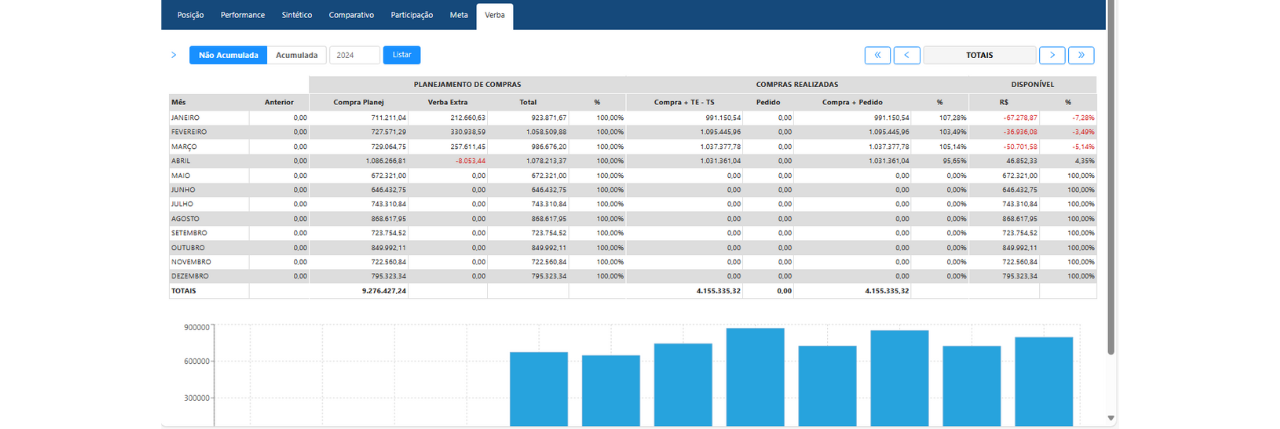Switch to the Acumulada view toggle
Image resolution: width=1280 pixels, height=429 pixels.
click(x=297, y=55)
